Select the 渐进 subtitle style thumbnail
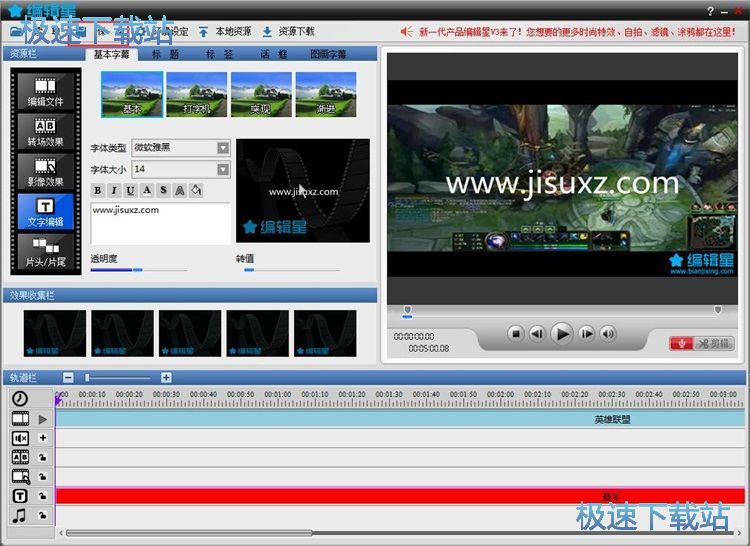The width and height of the screenshot is (750, 546). [326, 94]
